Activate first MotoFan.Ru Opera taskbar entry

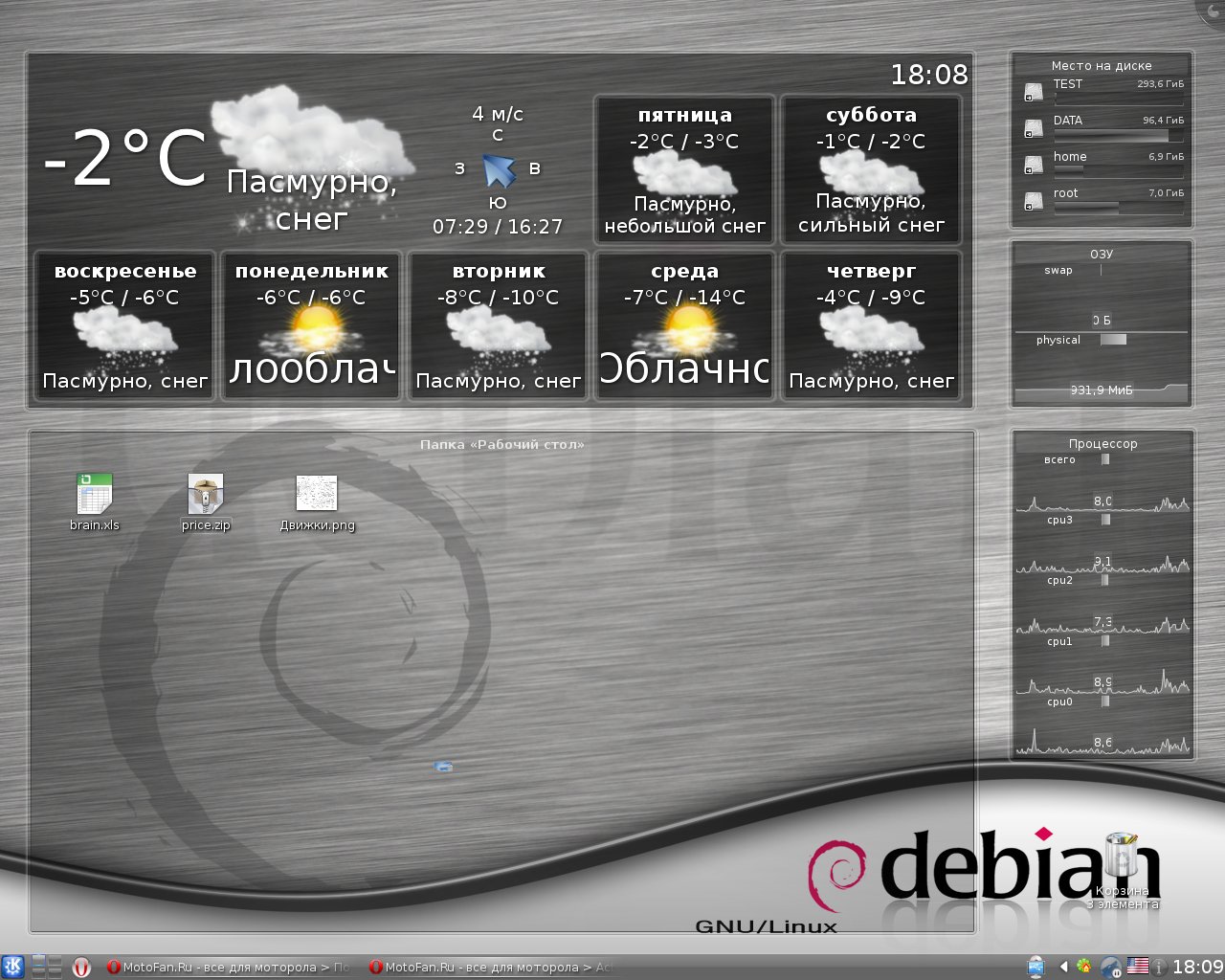pos(229,967)
